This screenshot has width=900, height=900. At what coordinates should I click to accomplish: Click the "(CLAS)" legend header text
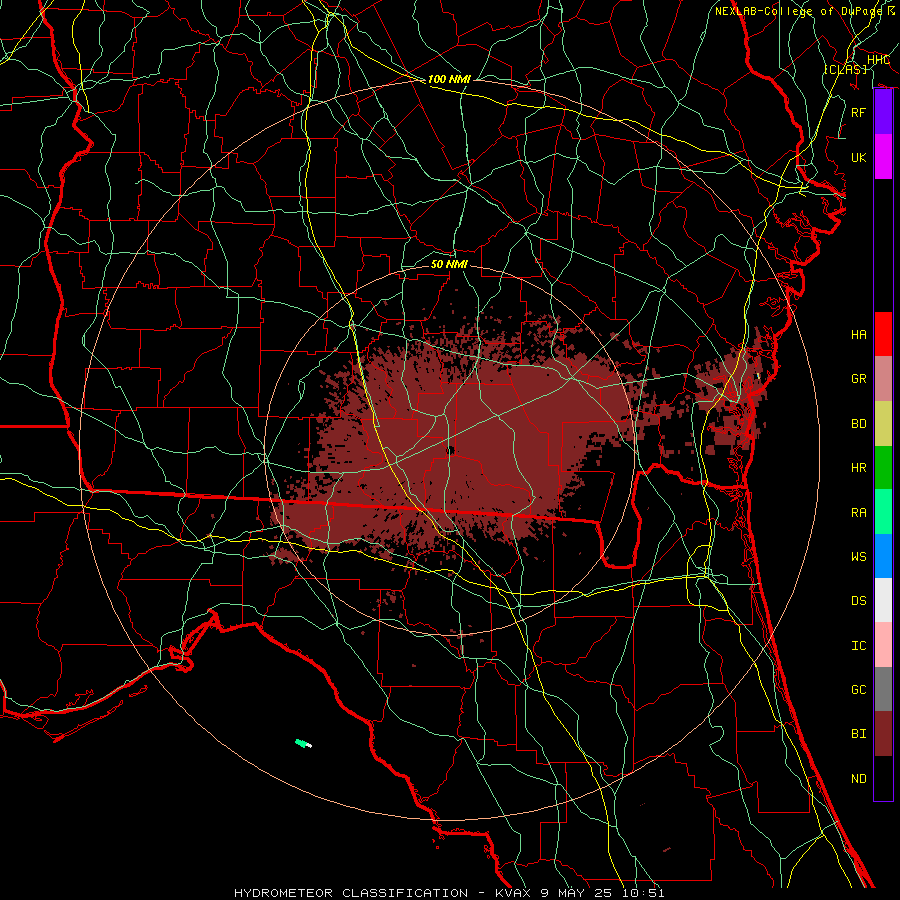point(845,69)
